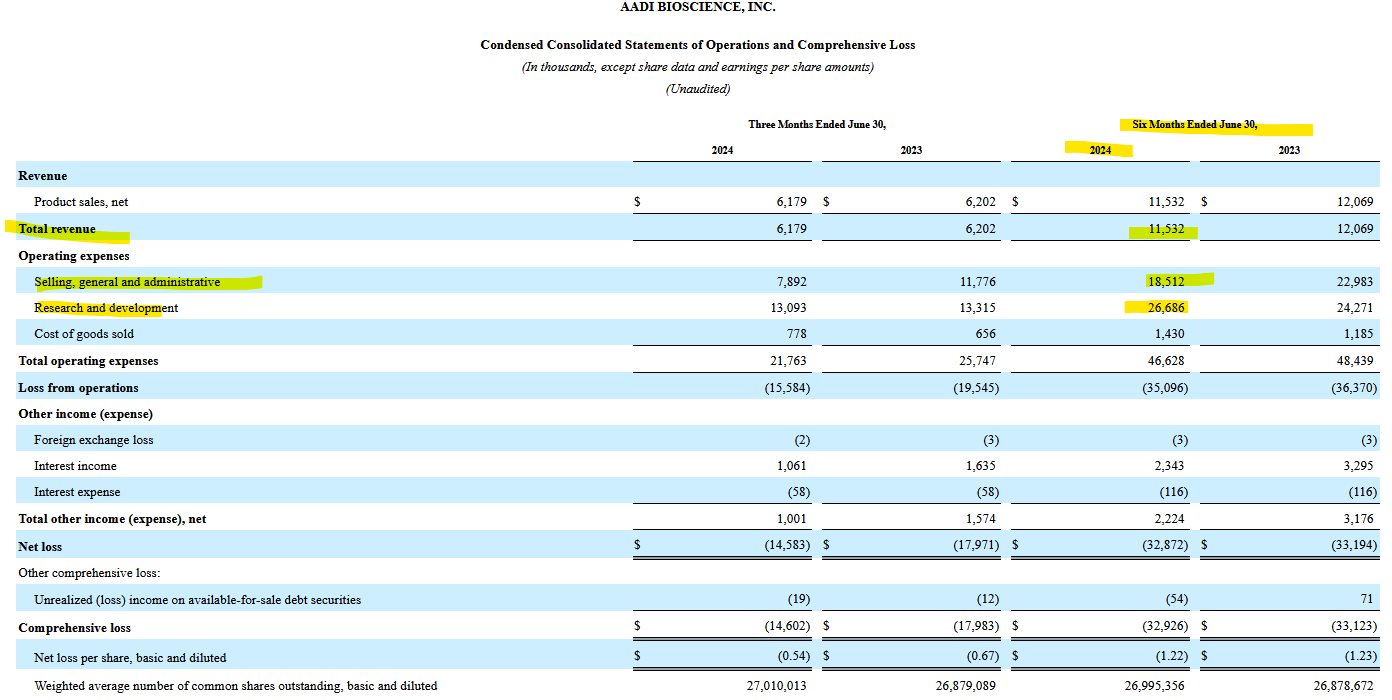
Task: Select highlighted 'Six Months Ended June 30,' header
Action: [1195, 124]
